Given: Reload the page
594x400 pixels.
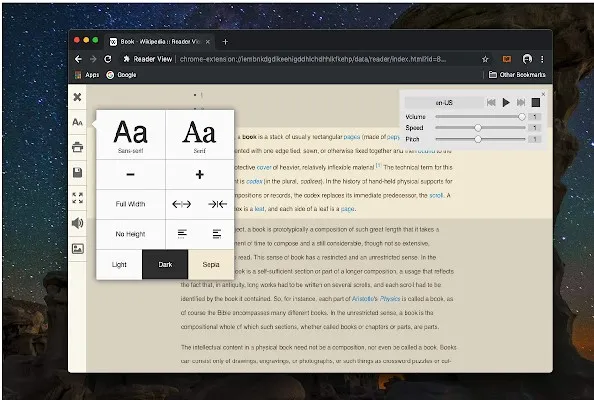Looking at the screenshot, I should click(x=108, y=59).
